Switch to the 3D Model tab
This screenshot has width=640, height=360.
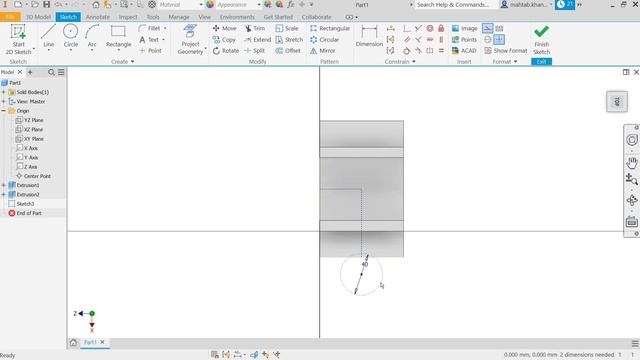[38, 17]
